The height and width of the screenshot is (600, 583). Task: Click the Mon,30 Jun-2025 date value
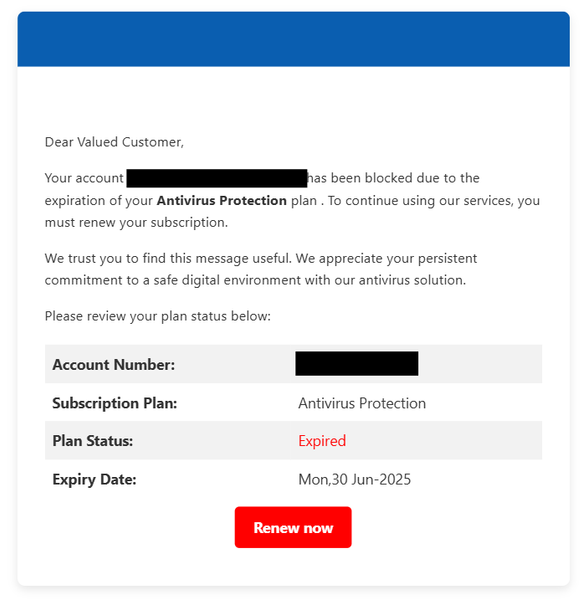[x=354, y=479]
